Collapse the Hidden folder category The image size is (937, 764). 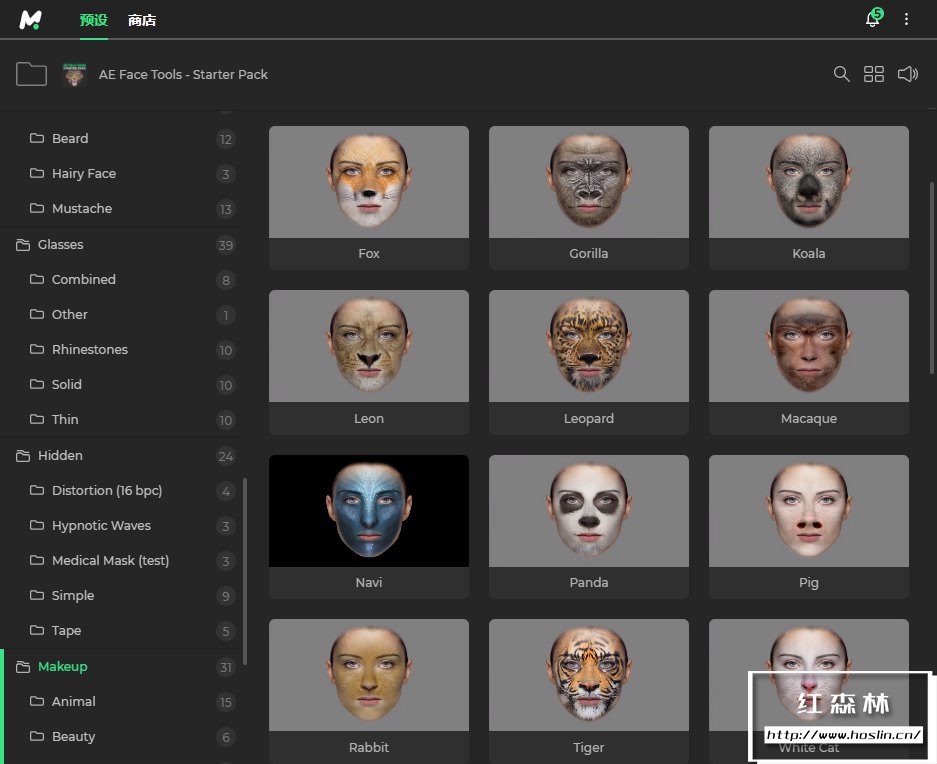click(x=60, y=456)
